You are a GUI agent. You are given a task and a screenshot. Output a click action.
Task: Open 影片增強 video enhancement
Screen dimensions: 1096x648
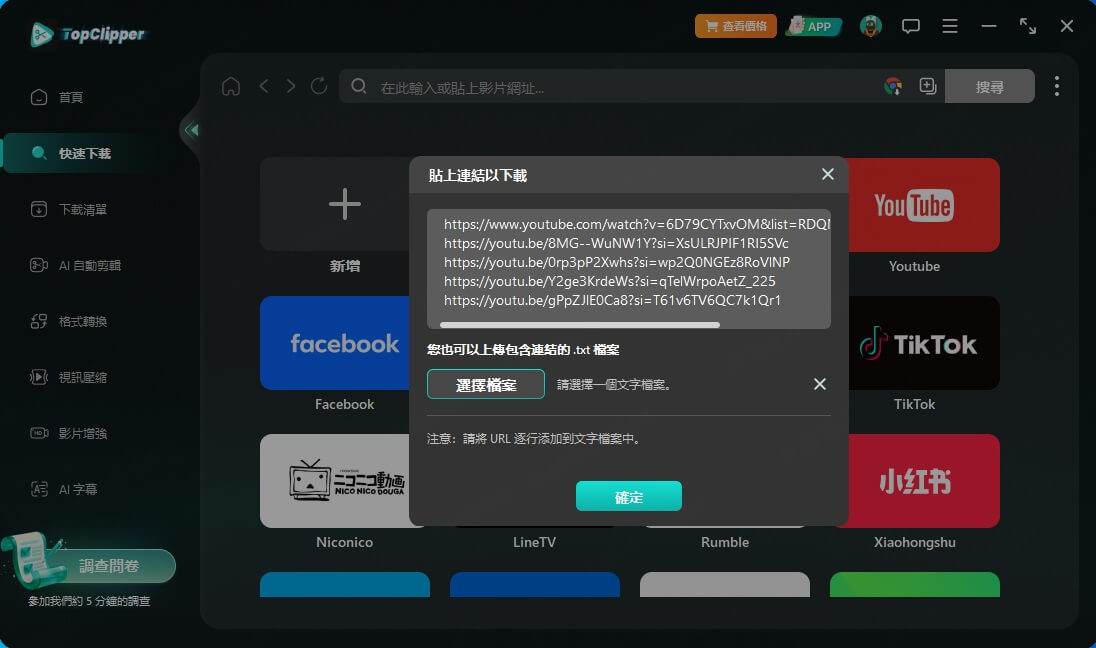point(68,433)
